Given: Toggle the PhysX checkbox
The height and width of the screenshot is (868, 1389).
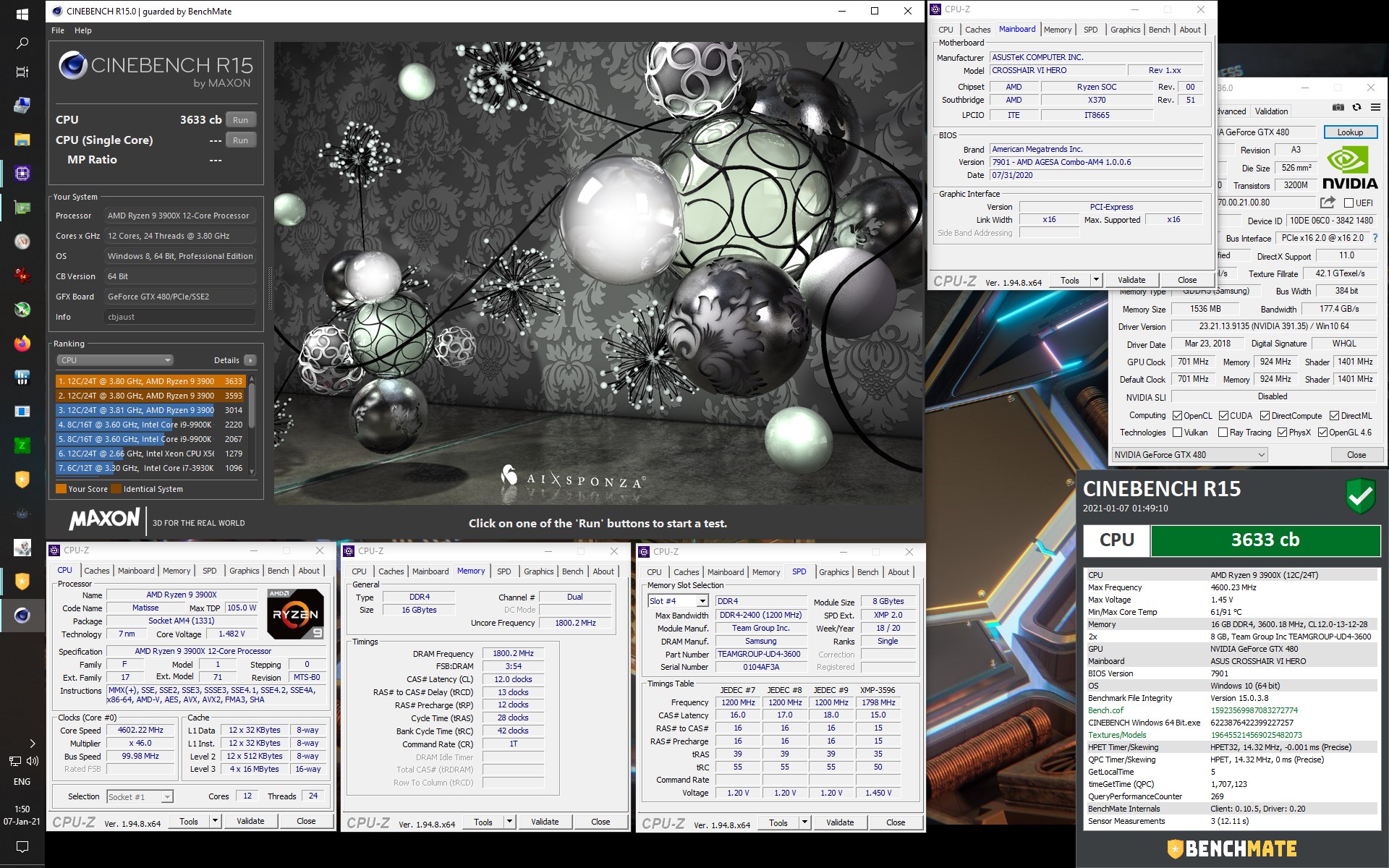Looking at the screenshot, I should (x=1282, y=433).
